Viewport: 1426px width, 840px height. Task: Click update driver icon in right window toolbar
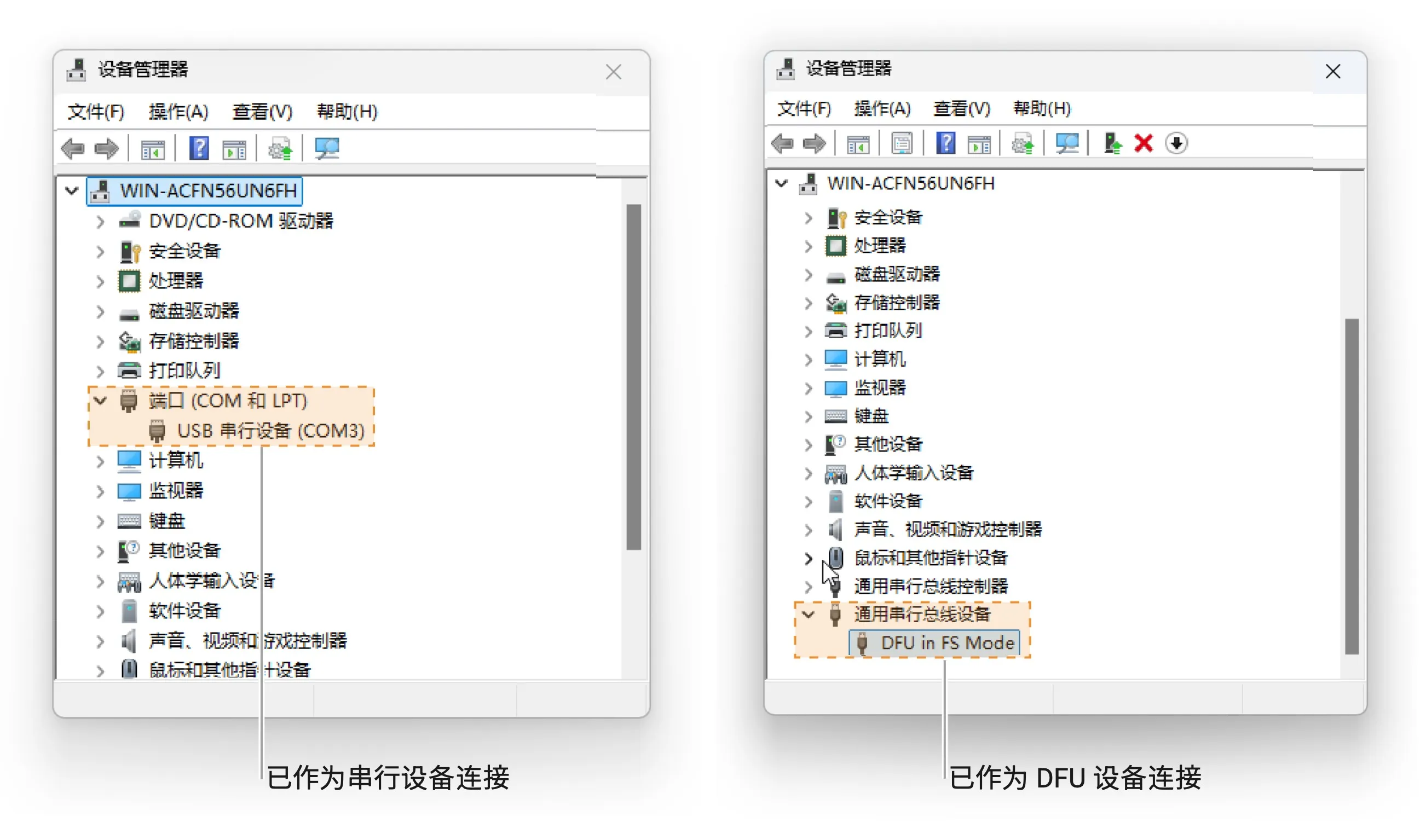pos(1023,144)
